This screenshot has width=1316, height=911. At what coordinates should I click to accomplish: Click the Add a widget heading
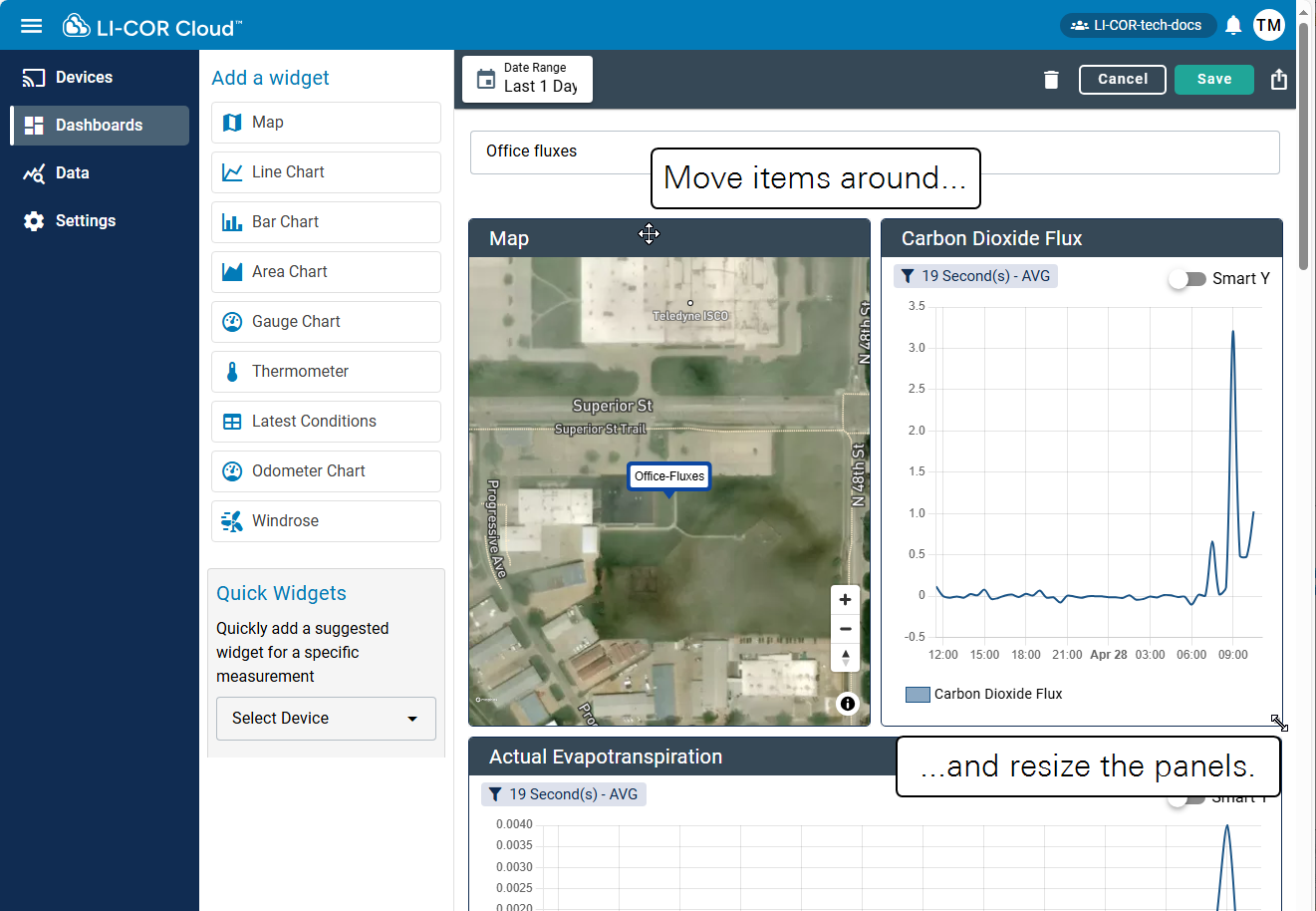coord(270,78)
